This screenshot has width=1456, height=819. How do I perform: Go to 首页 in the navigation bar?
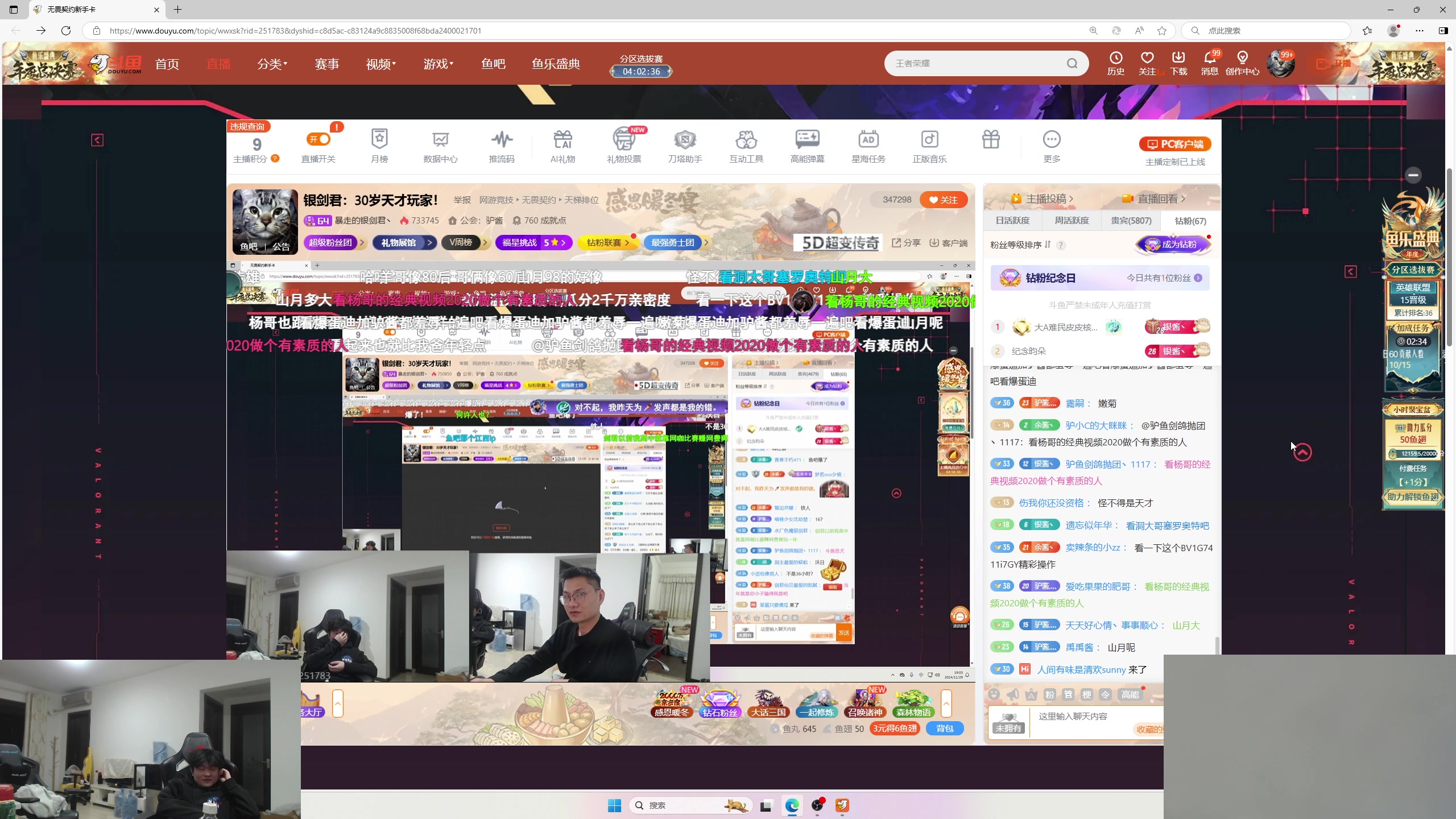pyautogui.click(x=167, y=64)
